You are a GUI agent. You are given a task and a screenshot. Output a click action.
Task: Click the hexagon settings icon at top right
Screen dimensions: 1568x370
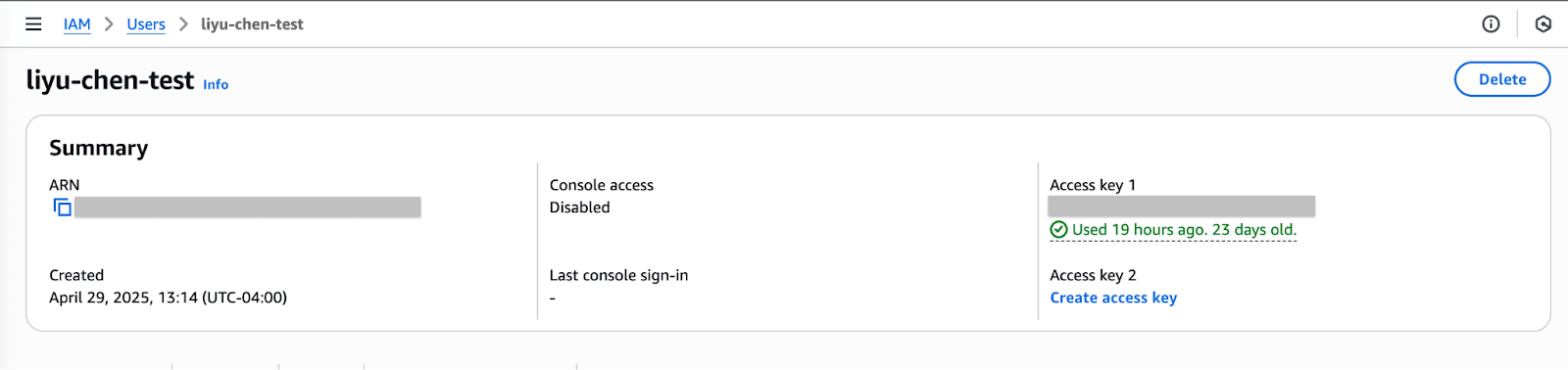1543,24
